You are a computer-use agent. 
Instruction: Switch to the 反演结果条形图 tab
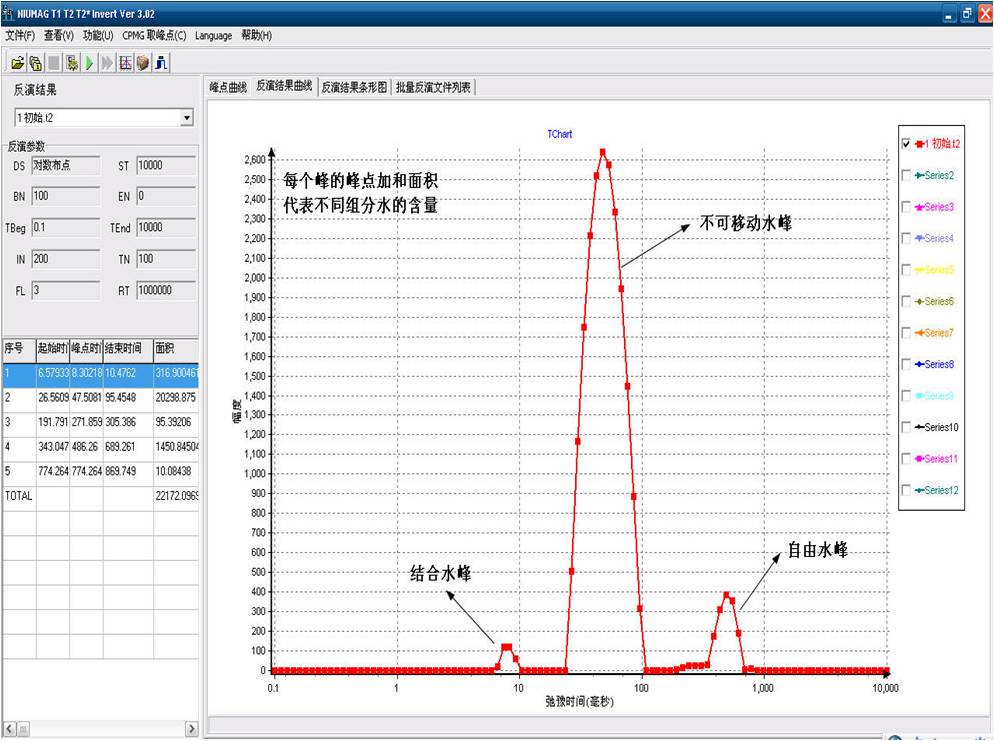354,87
